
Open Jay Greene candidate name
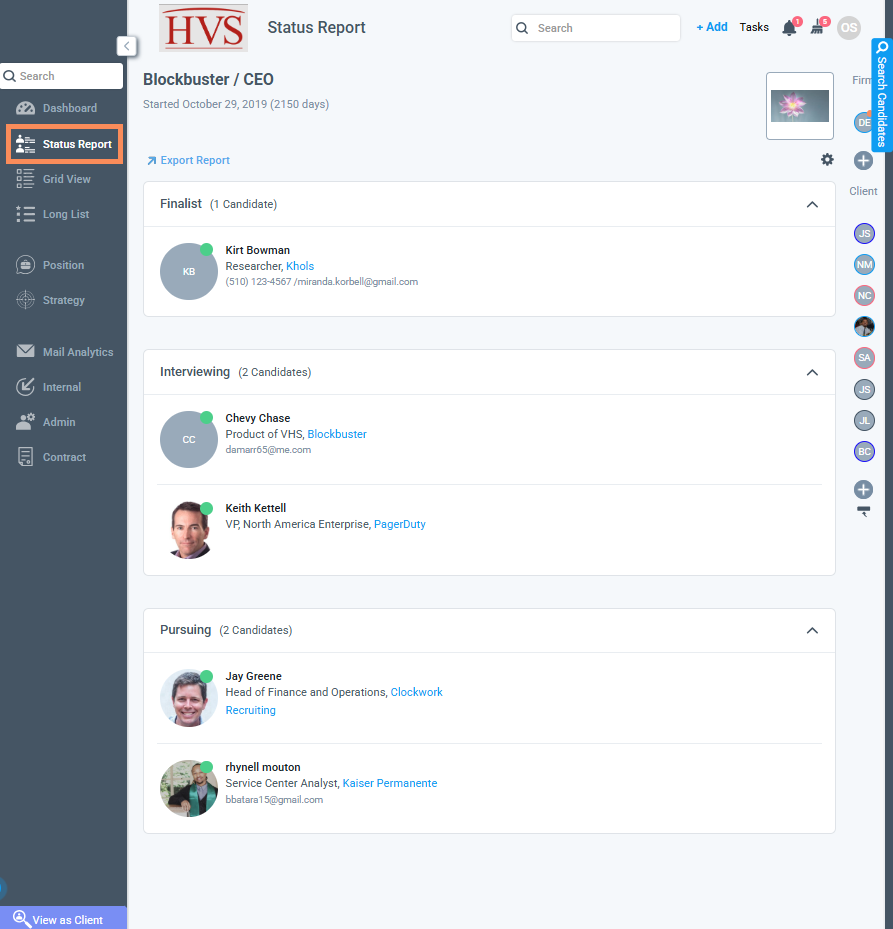254,676
